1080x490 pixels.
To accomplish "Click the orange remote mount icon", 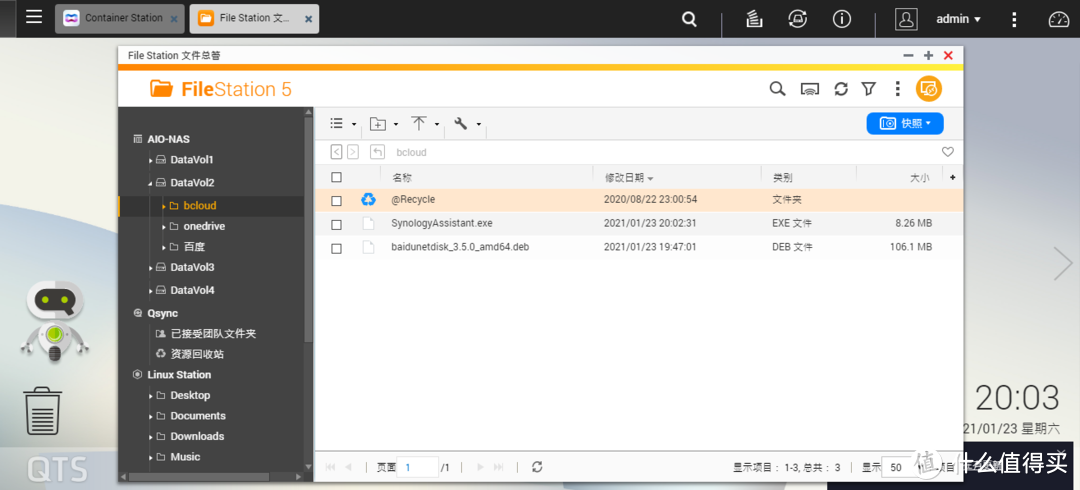I will click(928, 89).
